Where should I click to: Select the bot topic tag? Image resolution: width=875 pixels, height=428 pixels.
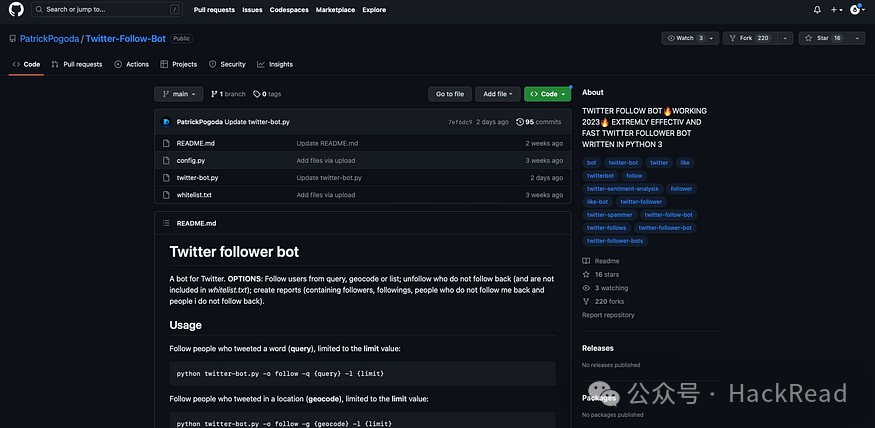592,163
